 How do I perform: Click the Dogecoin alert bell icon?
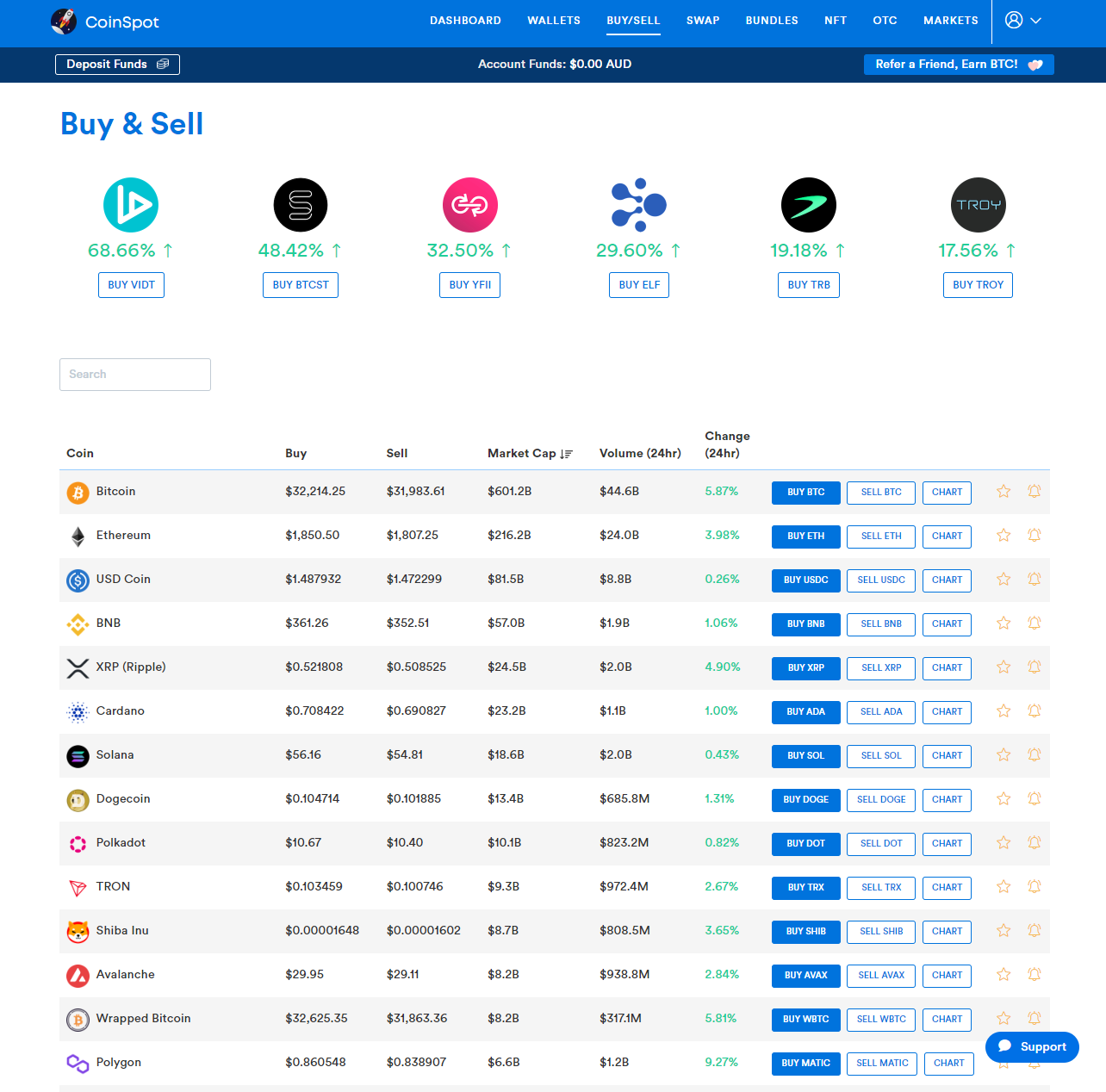(x=1035, y=798)
